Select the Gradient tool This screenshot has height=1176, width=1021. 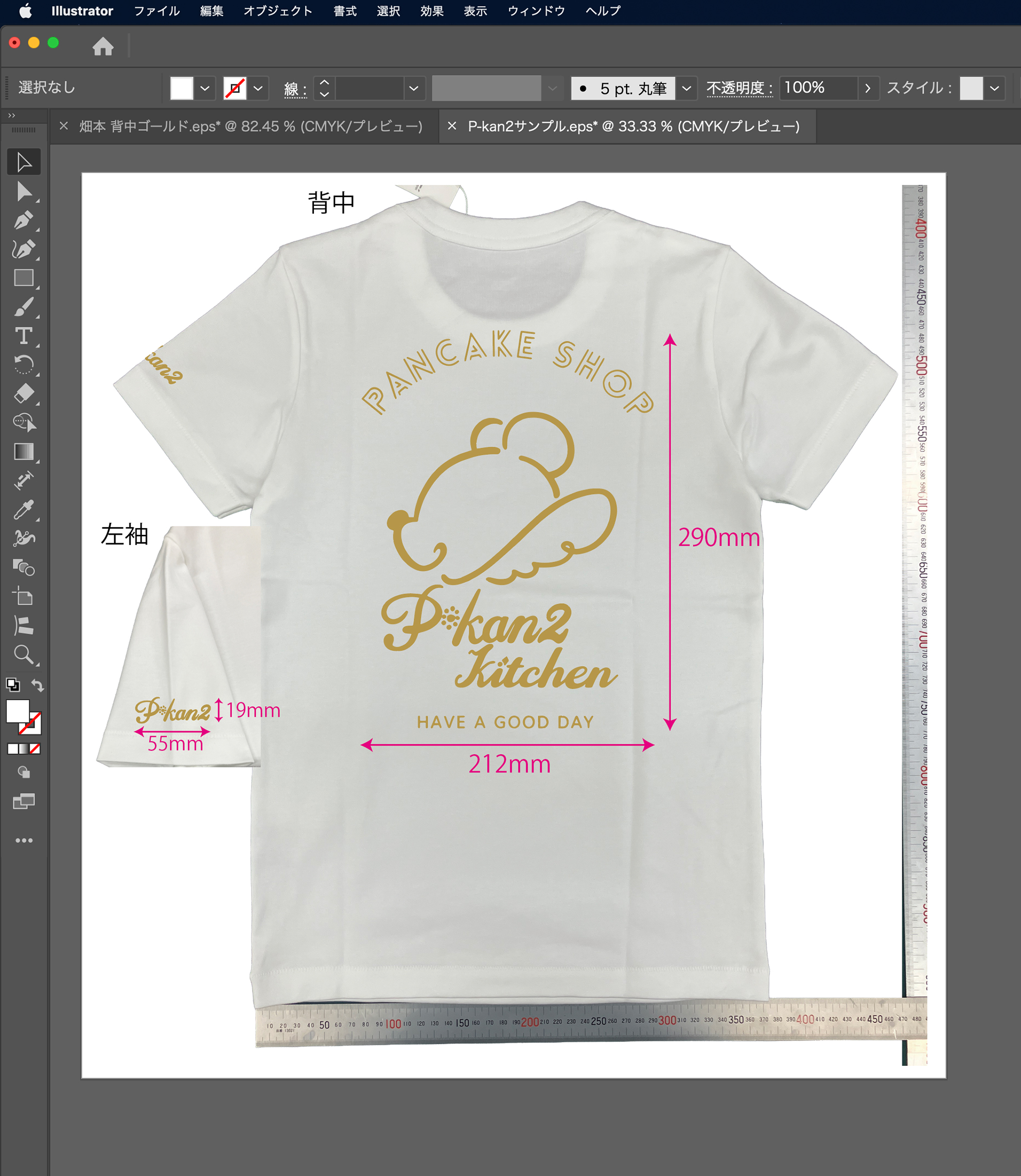tap(24, 452)
